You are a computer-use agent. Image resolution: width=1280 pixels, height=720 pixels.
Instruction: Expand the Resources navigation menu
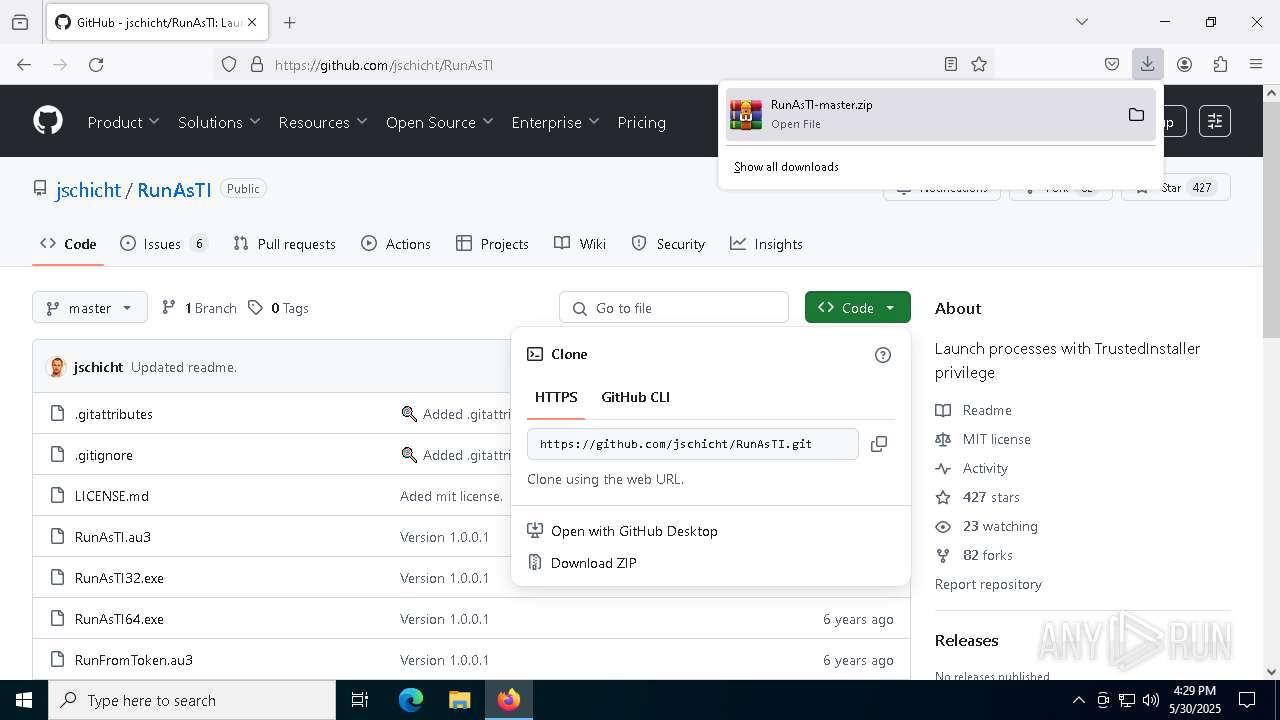click(323, 122)
